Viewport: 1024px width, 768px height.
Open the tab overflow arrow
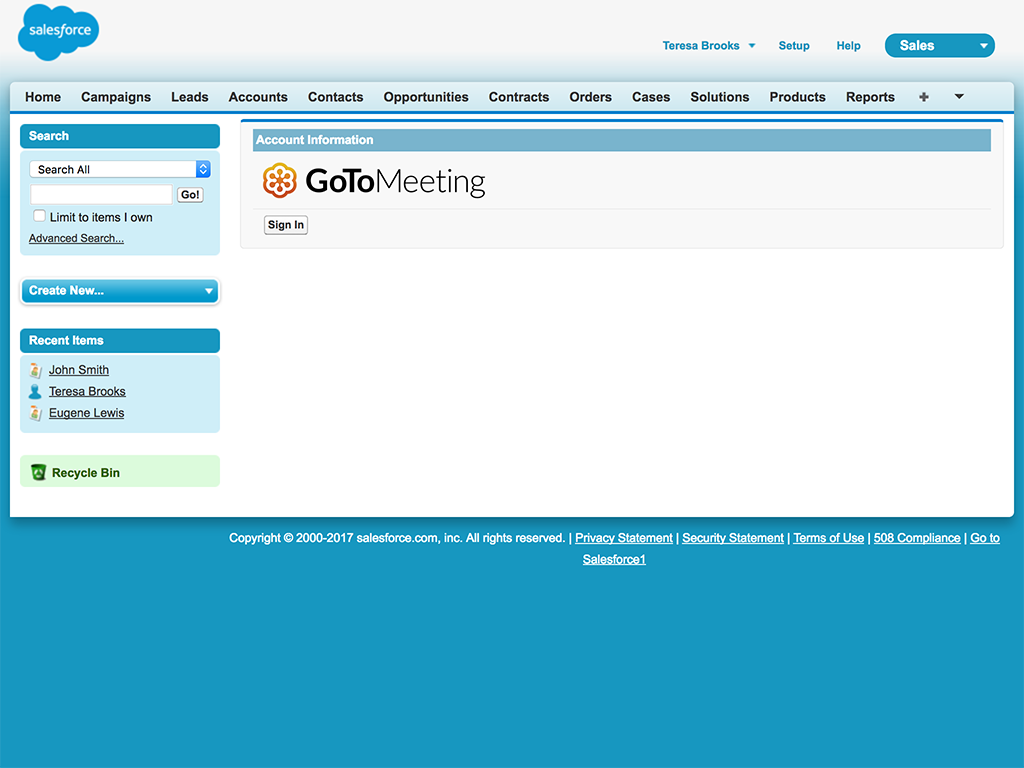point(958,96)
